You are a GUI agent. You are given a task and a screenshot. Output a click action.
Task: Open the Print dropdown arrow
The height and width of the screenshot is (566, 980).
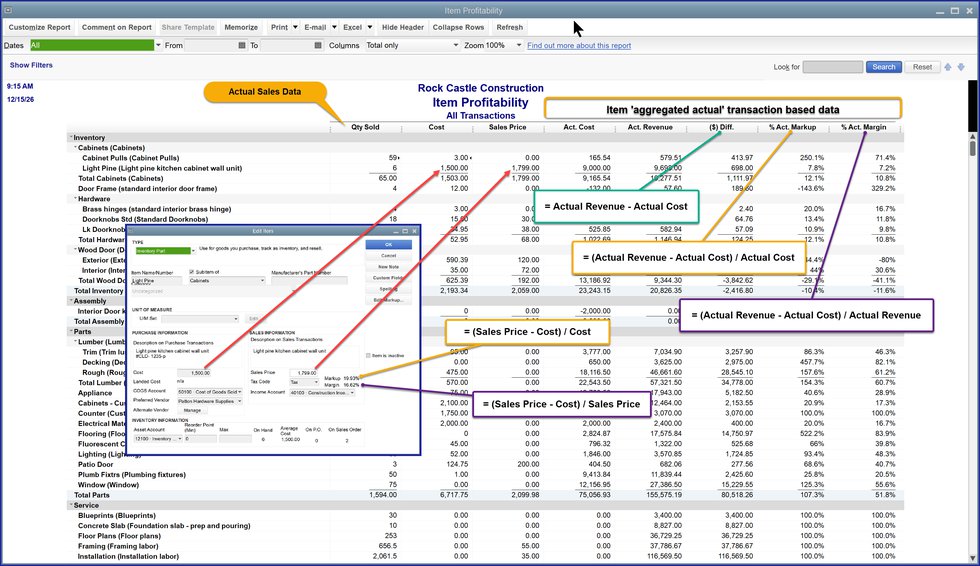294,28
